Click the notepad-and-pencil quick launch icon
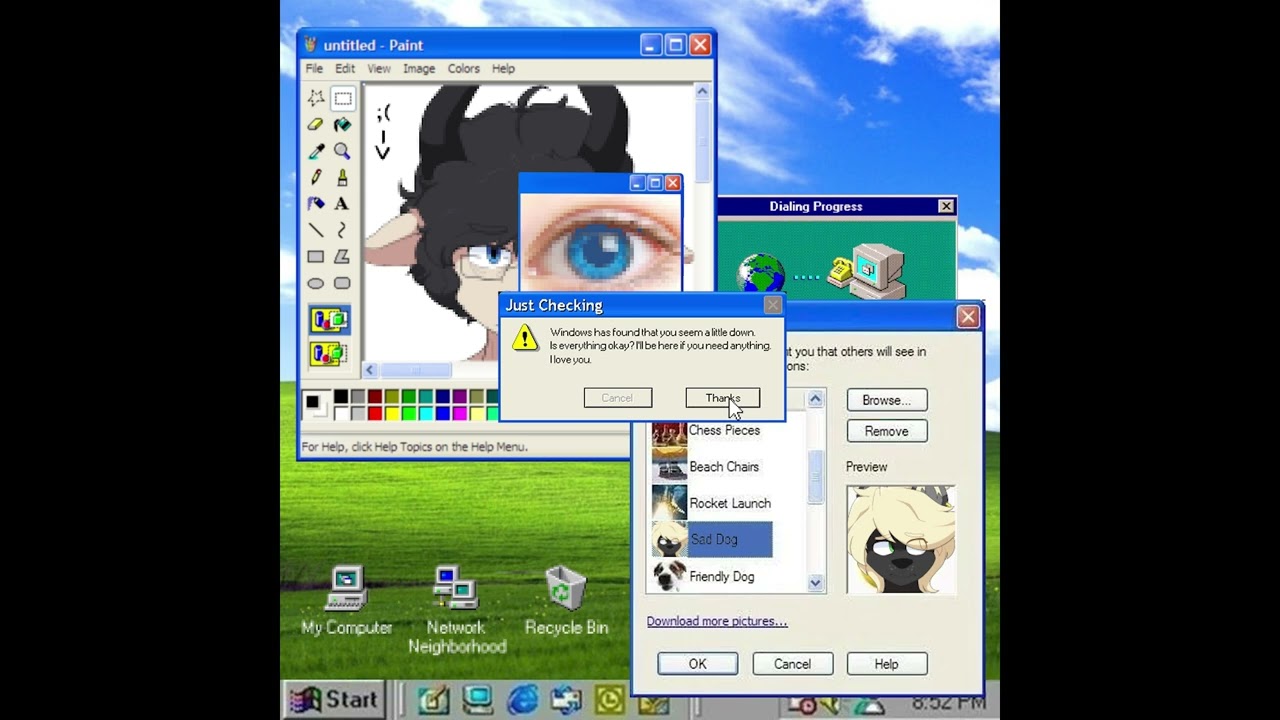1280x720 pixels. [x=433, y=699]
